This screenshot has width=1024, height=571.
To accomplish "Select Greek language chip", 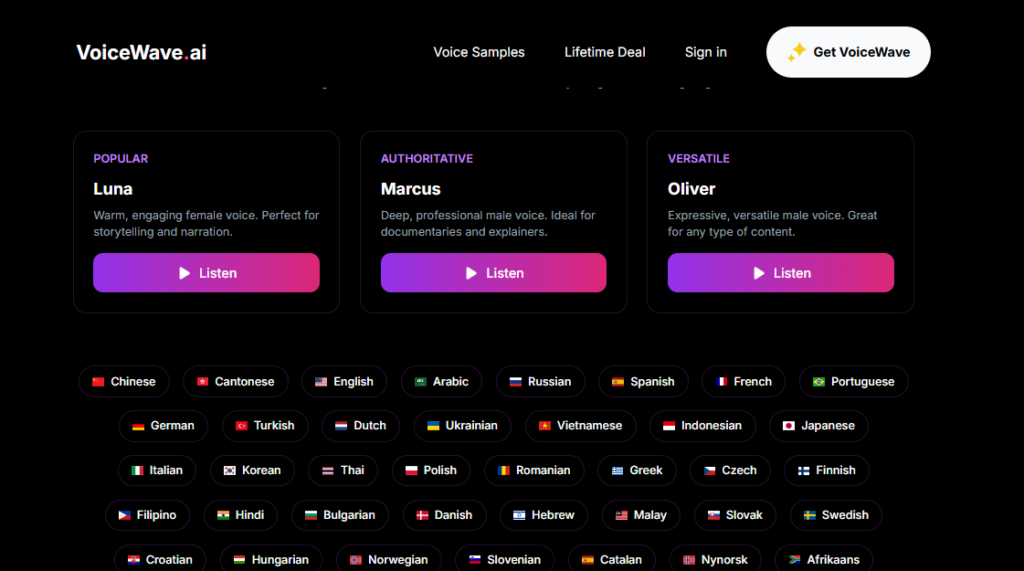I will point(637,470).
